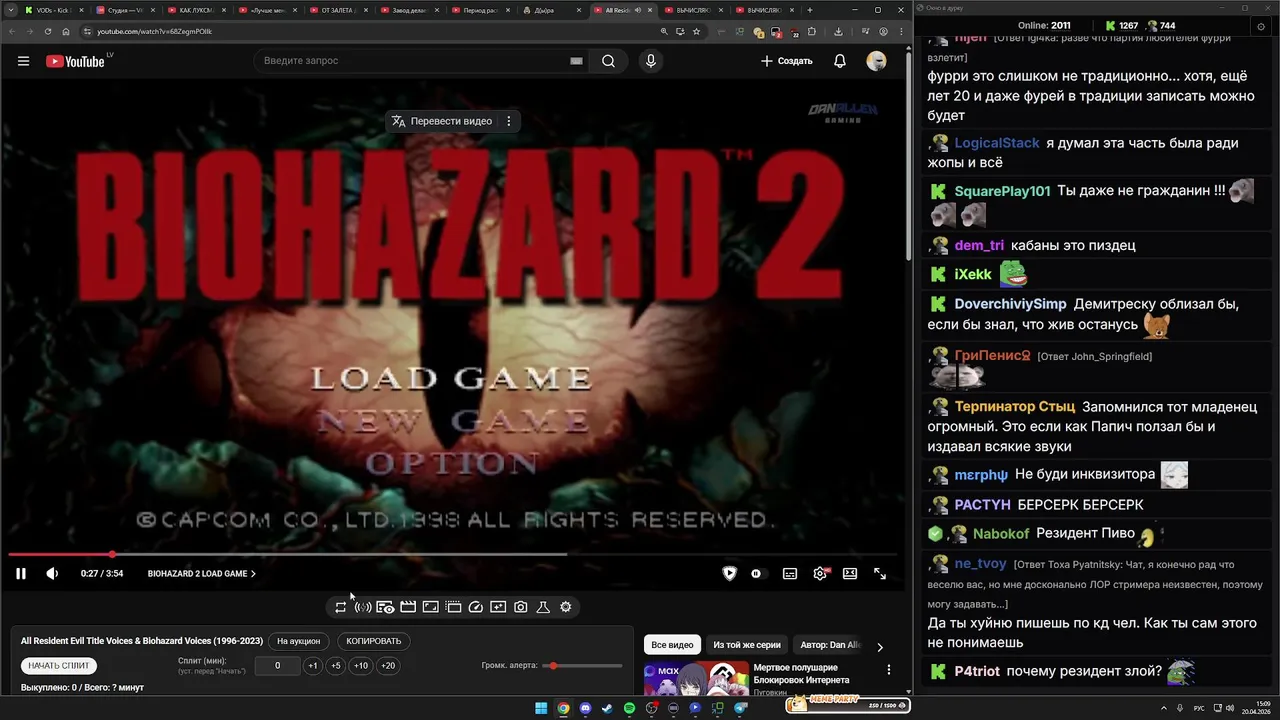
Task: Add +20 minutes to split
Action: click(x=388, y=666)
